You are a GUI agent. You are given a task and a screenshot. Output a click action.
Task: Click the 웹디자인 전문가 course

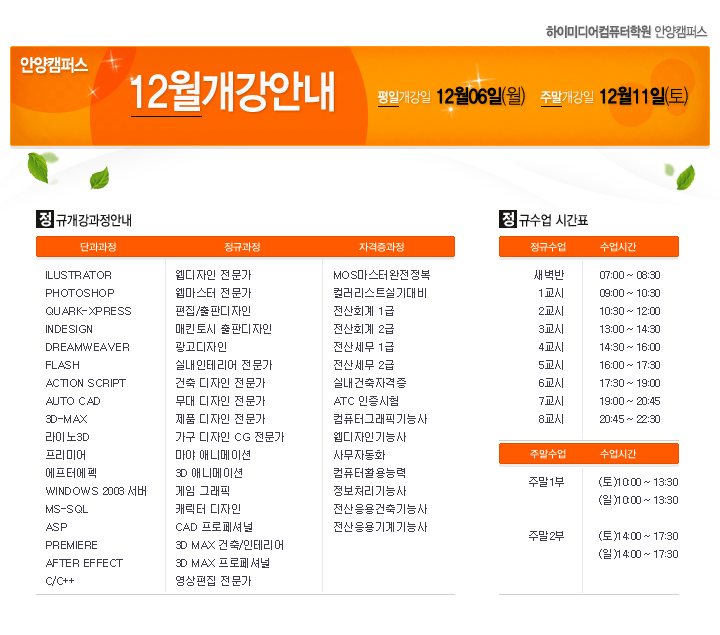[213, 275]
